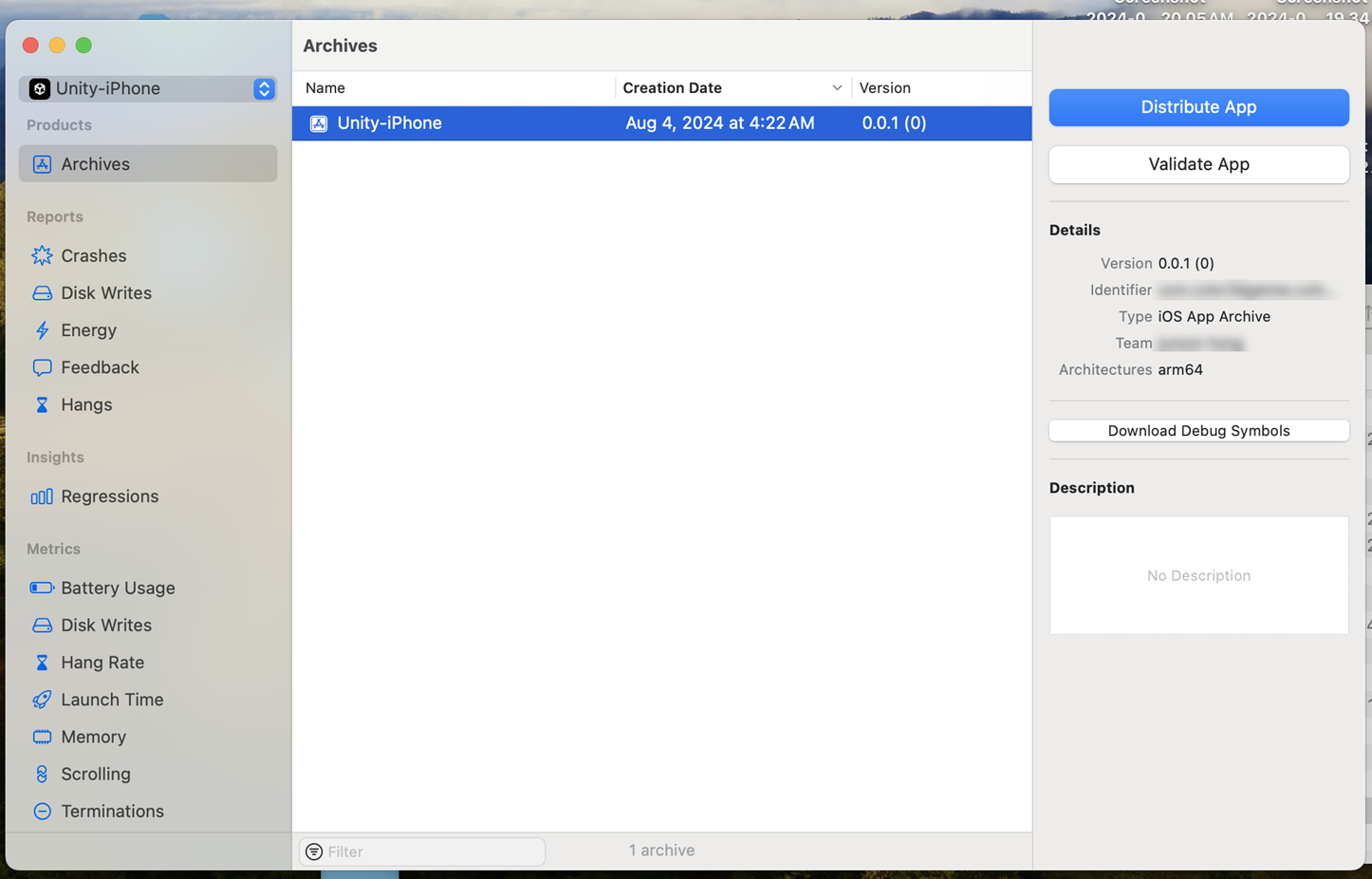Image resolution: width=1372 pixels, height=879 pixels.
Task: Click the Archives icon in the sidebar
Action: [42, 164]
